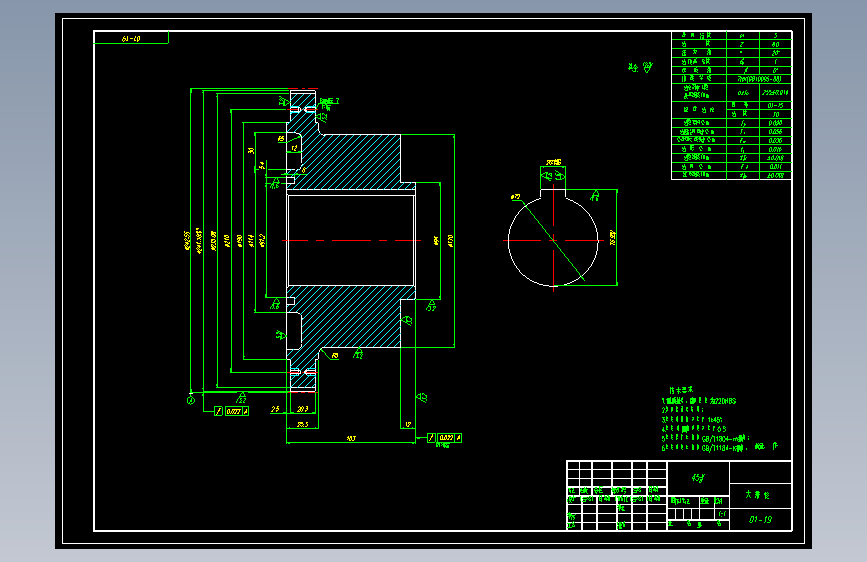Select the bore circle in the keyway view
Viewport: 867px width, 562px height.
coord(553,241)
